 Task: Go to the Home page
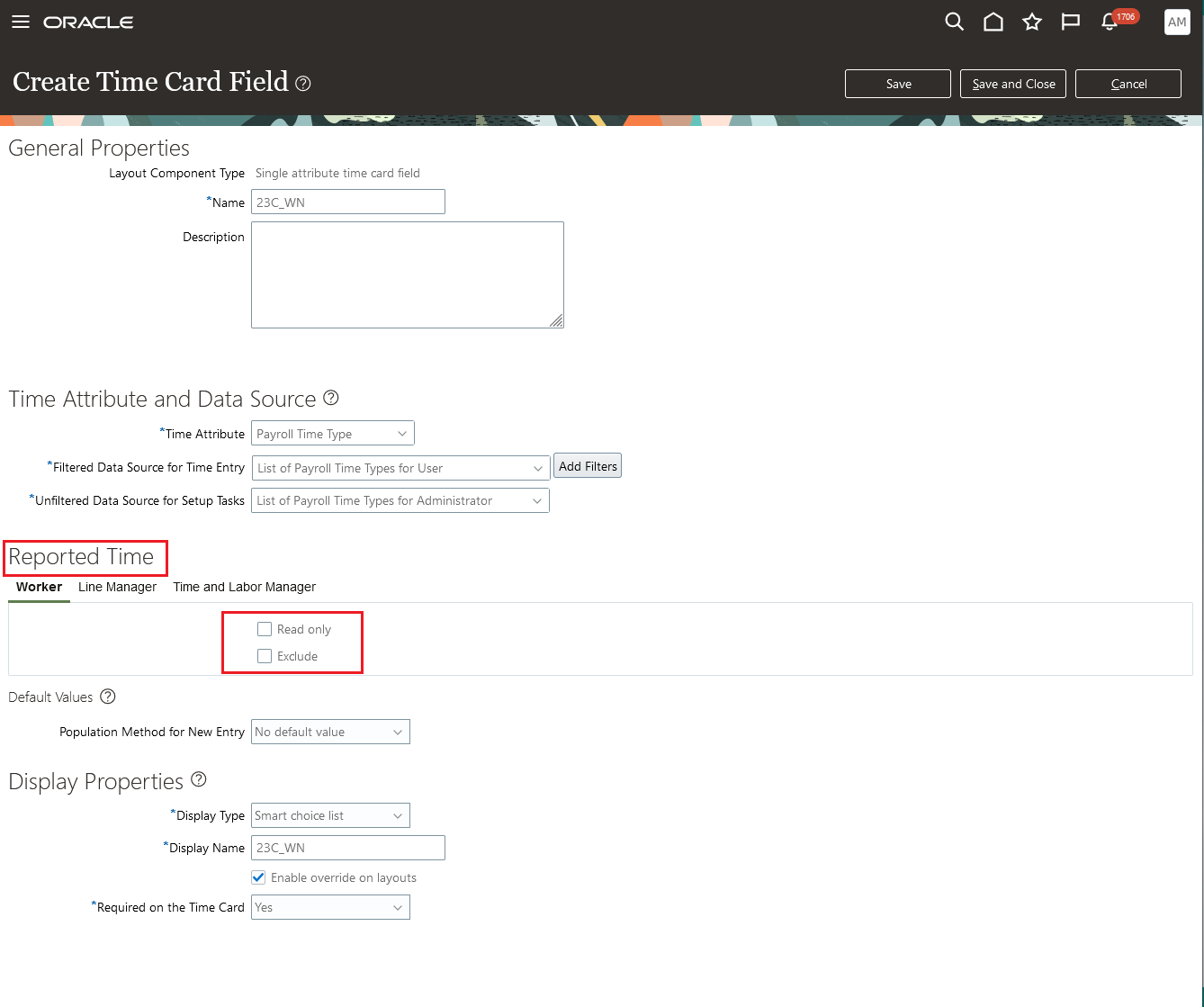[x=993, y=22]
